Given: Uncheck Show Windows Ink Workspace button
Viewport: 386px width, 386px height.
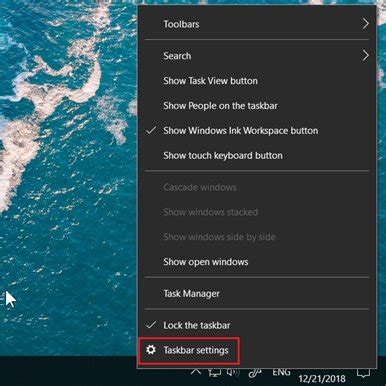Looking at the screenshot, I should [x=257, y=131].
